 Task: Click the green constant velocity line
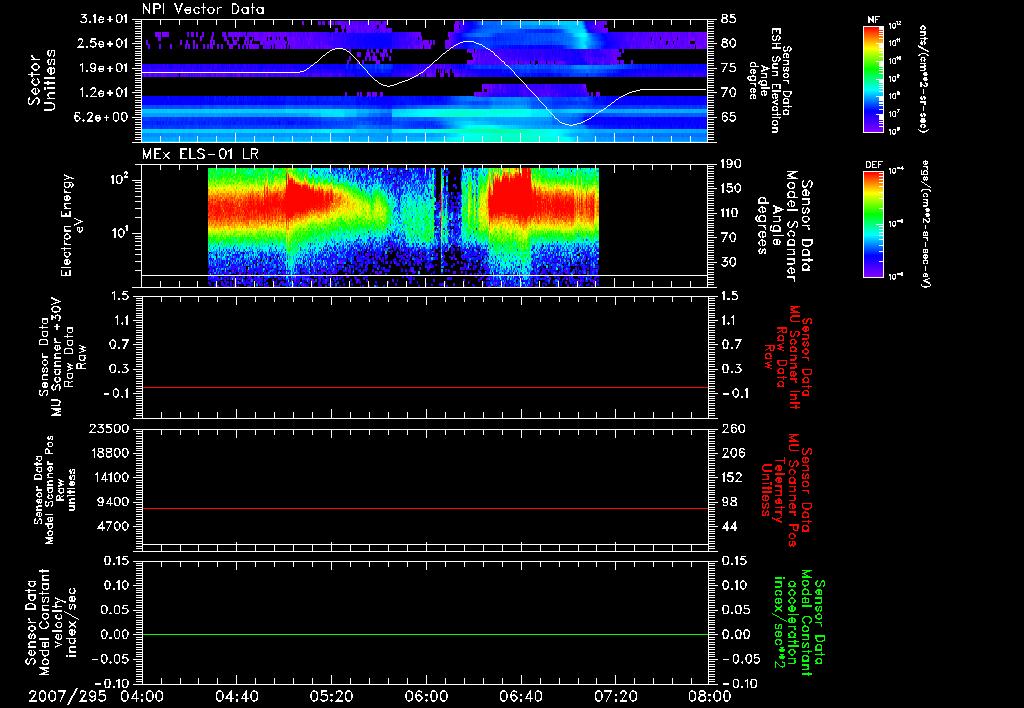point(424,634)
